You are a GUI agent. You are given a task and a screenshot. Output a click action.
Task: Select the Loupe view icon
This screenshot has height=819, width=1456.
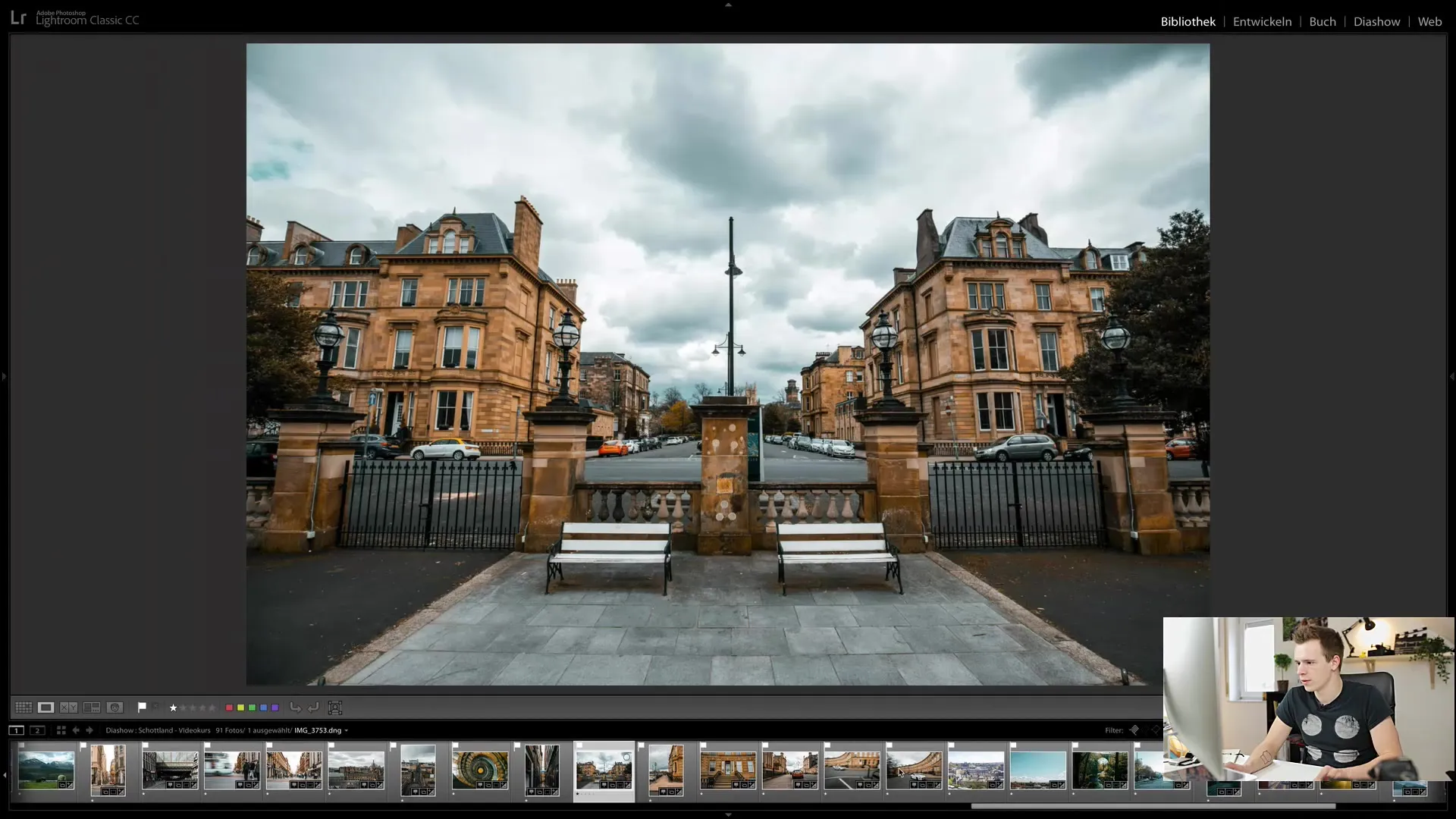(x=46, y=708)
